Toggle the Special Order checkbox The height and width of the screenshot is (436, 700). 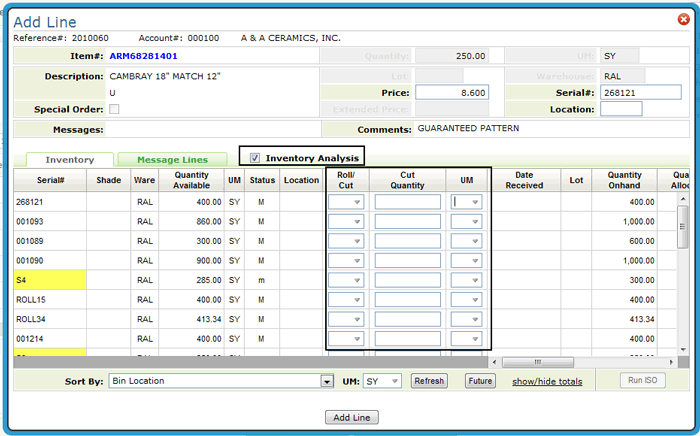click(x=114, y=109)
